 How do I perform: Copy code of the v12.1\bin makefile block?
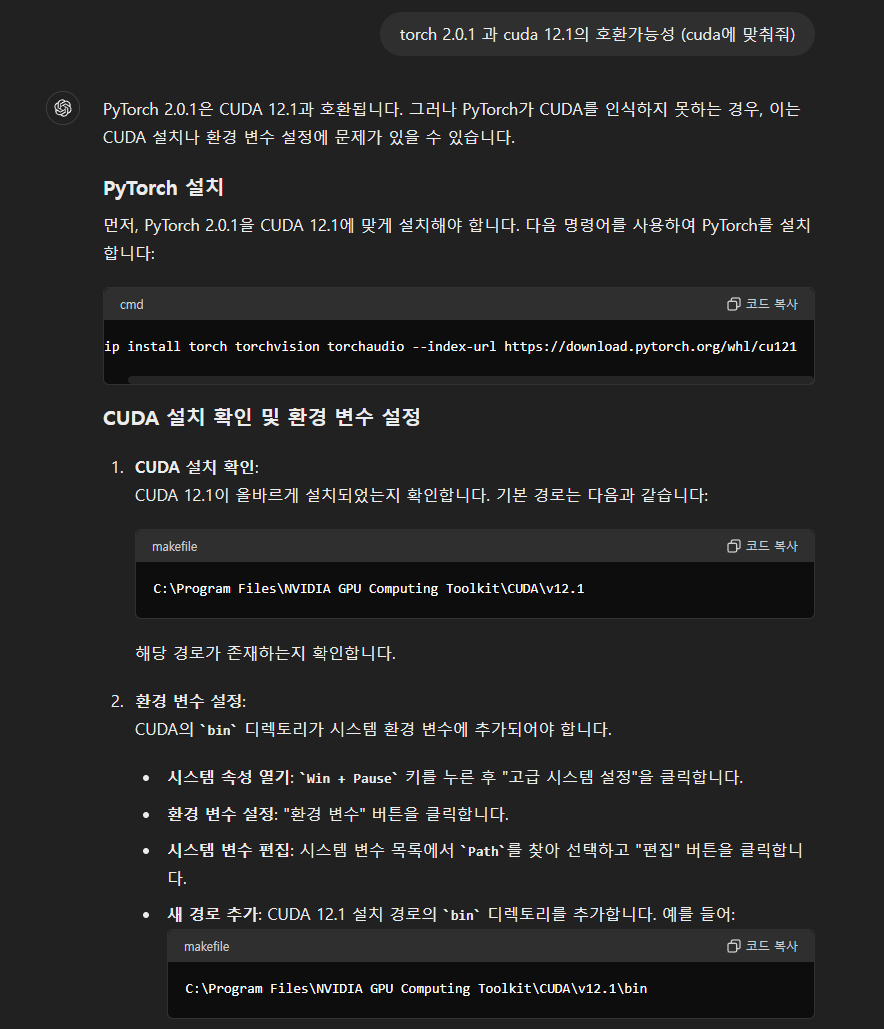[762, 946]
